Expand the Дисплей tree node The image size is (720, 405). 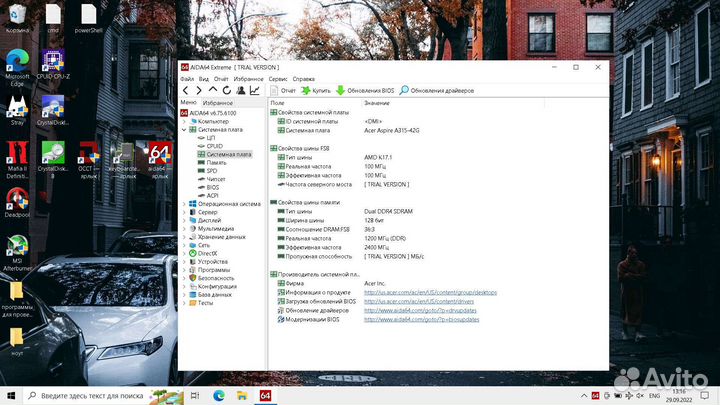tap(185, 220)
